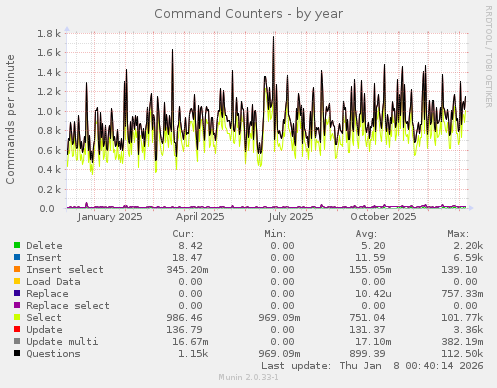Click the Replace average value 10.42u

tap(373, 294)
